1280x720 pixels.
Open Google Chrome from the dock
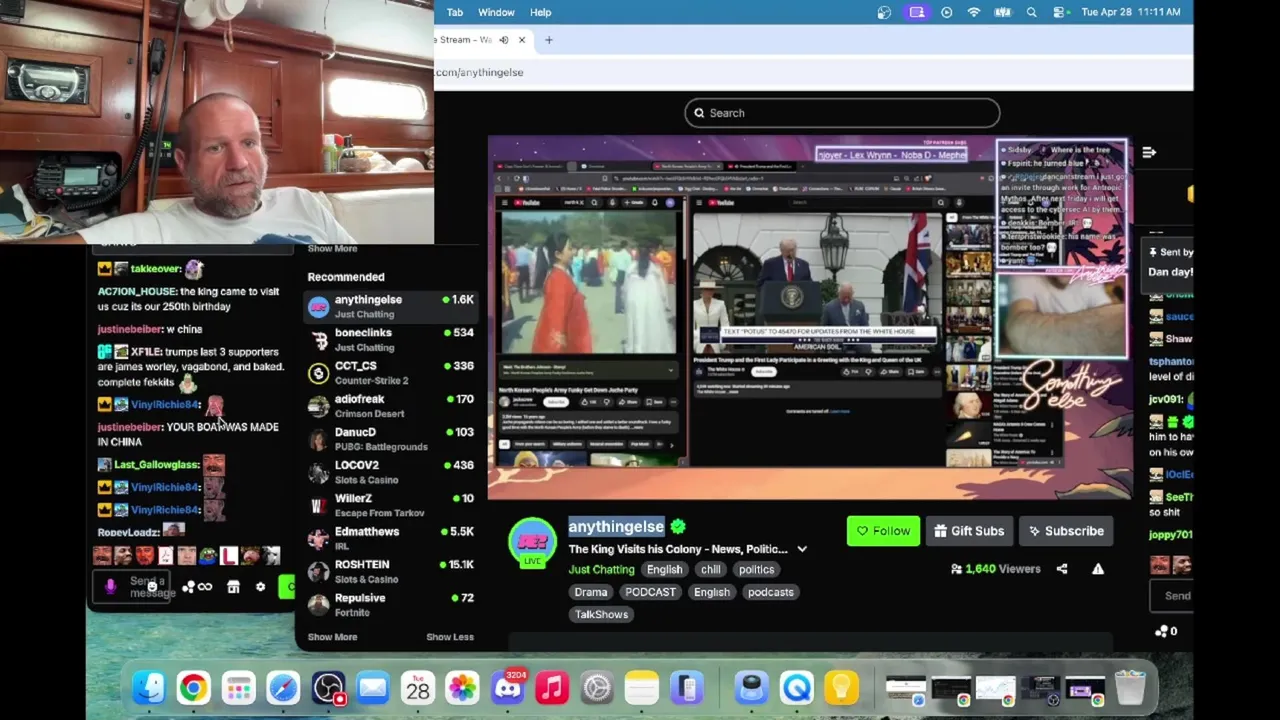click(x=193, y=688)
